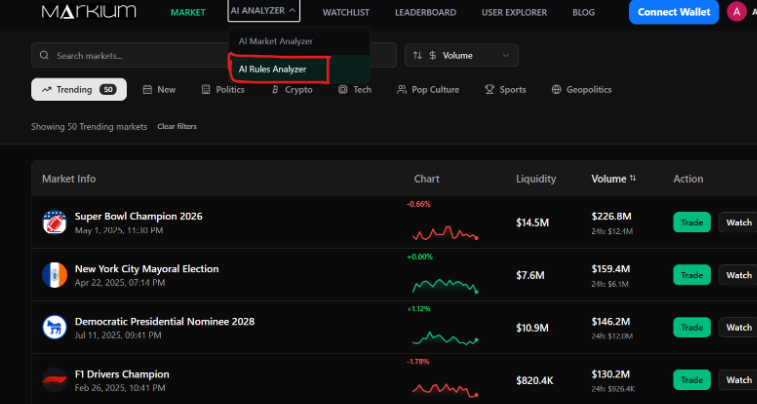Click the magnifier icon in the search bar
Viewport: 757px width, 404px height.
coord(44,56)
